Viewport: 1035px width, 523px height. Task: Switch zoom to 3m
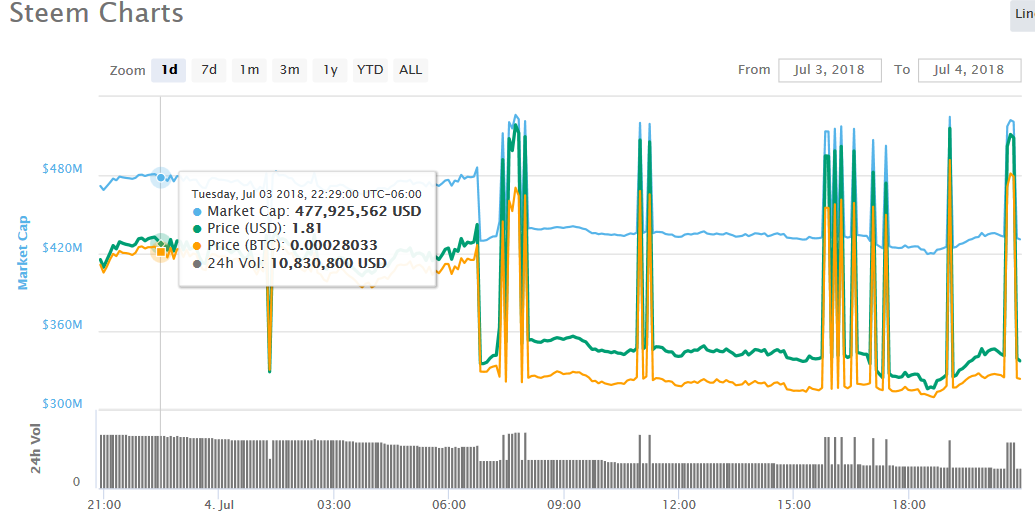[x=289, y=70]
